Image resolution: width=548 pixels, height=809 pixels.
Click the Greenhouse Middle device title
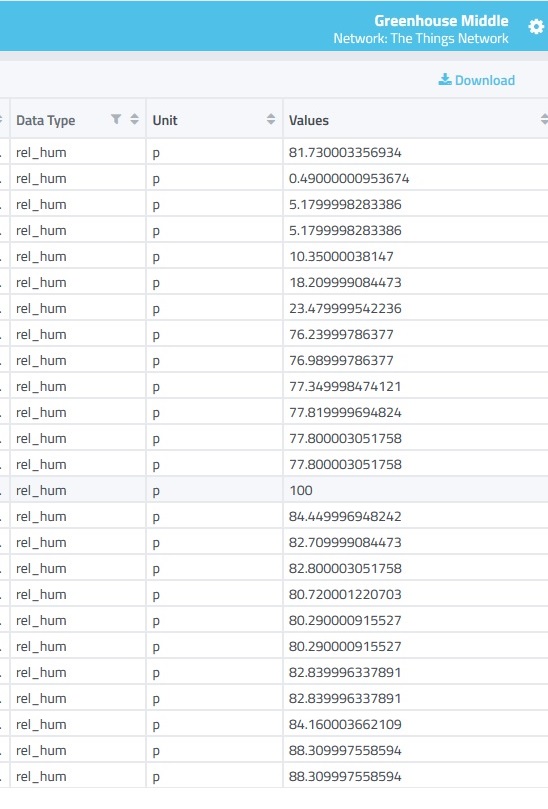441,21
